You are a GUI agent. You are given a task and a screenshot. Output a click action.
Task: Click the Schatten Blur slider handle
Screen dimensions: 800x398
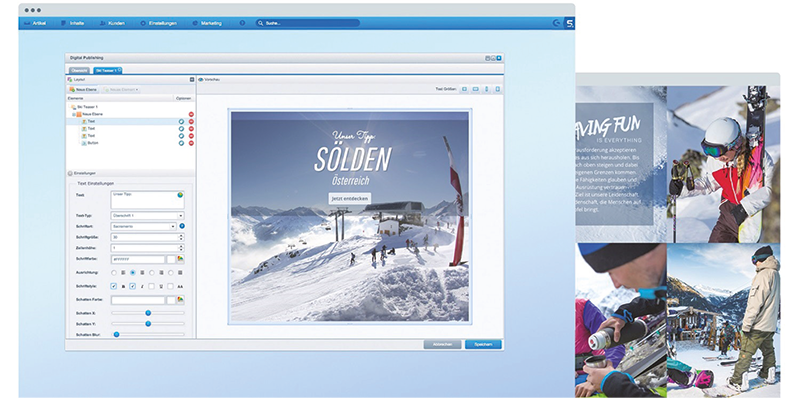[116, 334]
